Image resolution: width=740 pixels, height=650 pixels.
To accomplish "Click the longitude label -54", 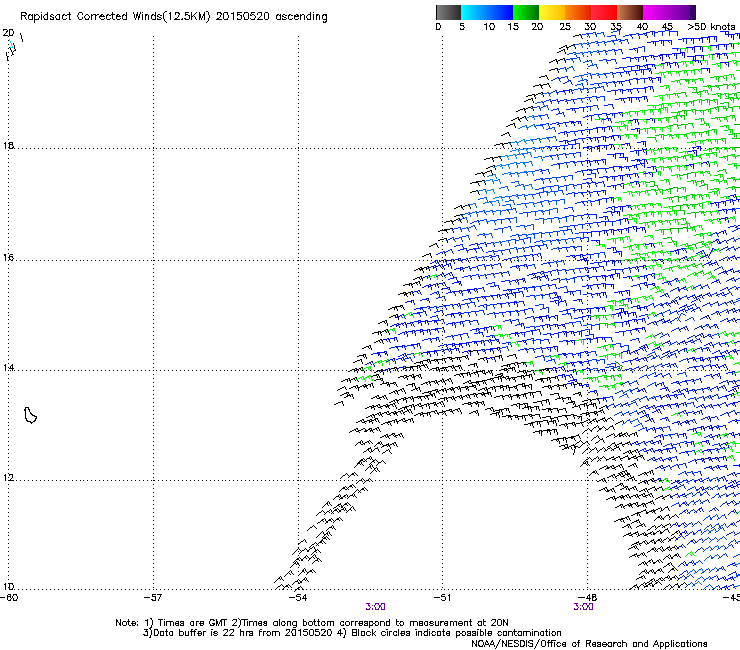I will 298,597.
